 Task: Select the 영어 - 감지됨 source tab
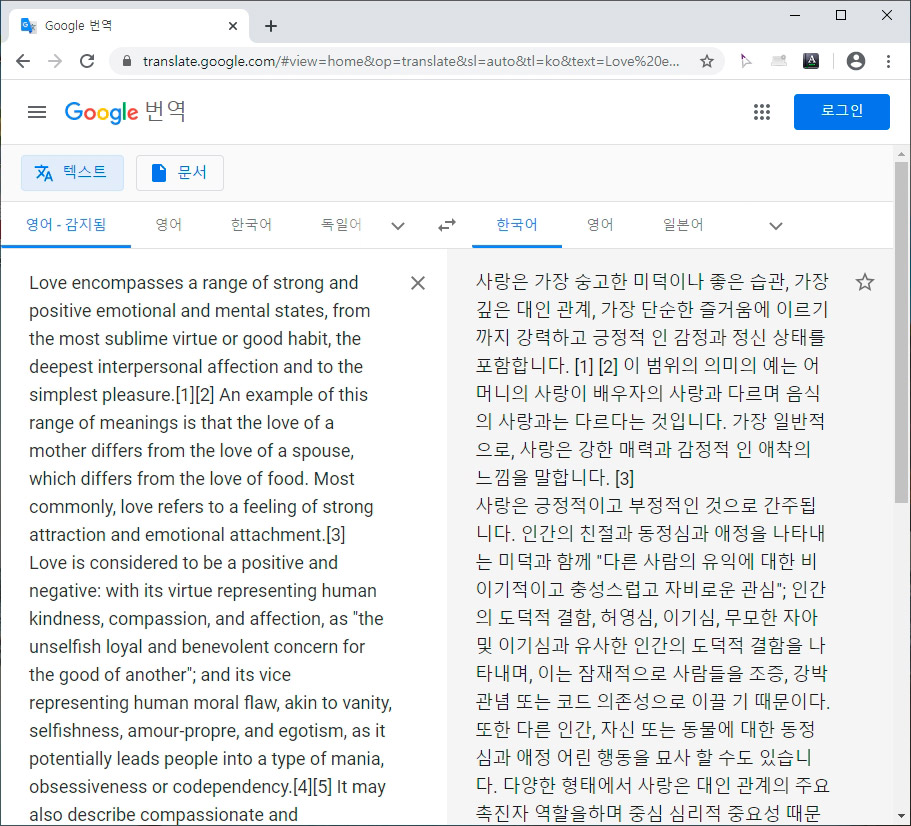click(x=66, y=225)
